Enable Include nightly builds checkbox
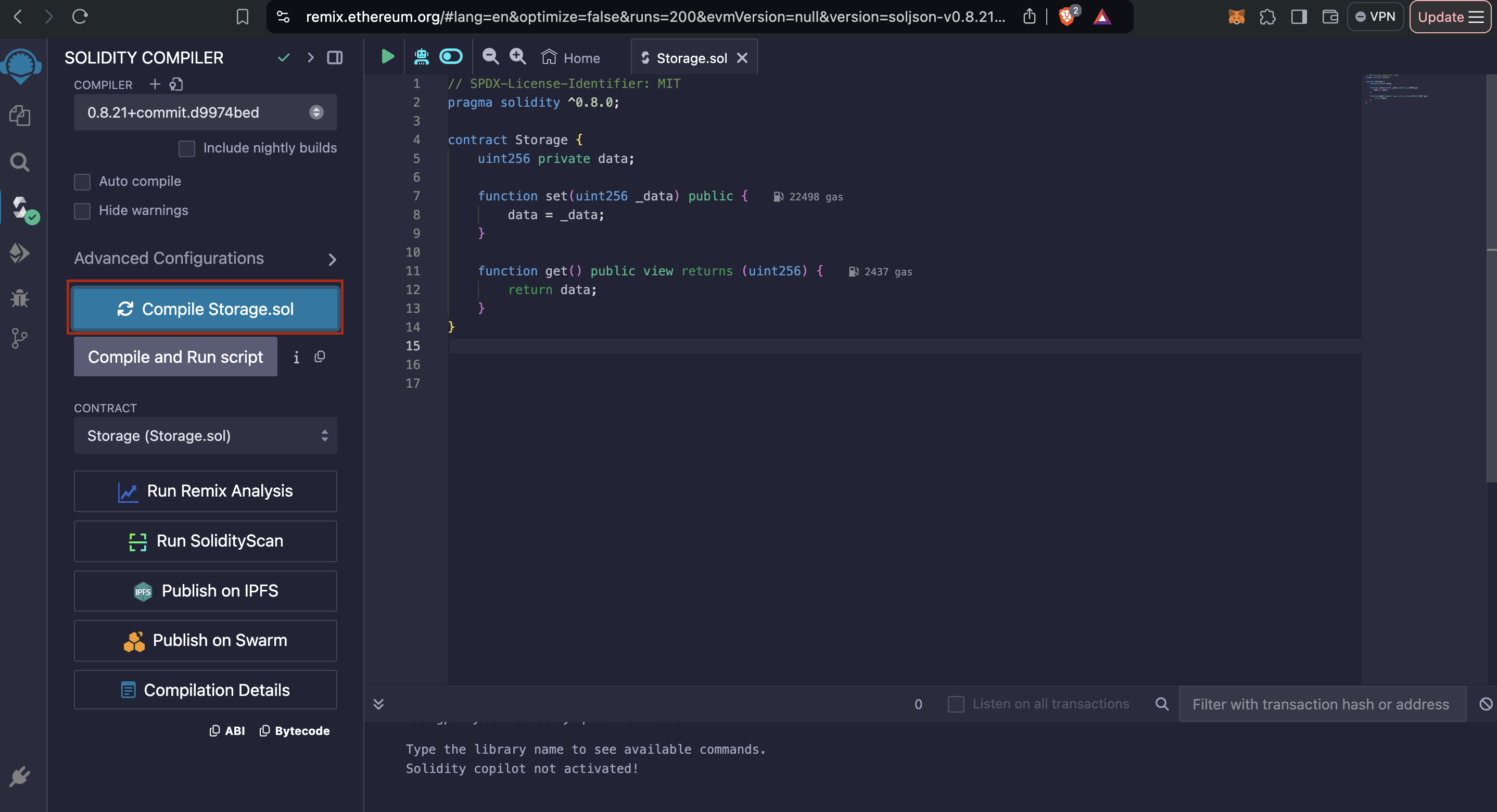 [186, 148]
